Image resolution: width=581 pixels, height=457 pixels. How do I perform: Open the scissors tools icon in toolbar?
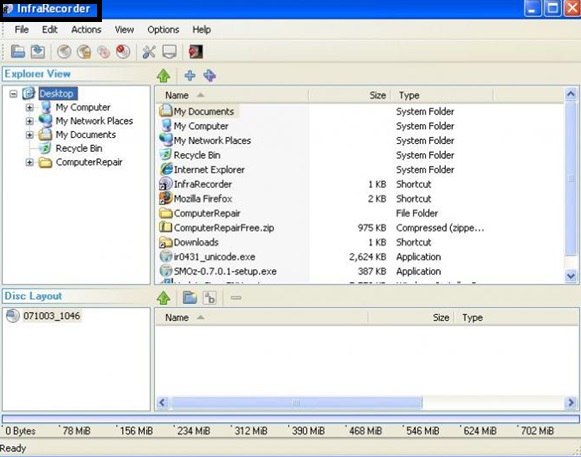[x=149, y=52]
